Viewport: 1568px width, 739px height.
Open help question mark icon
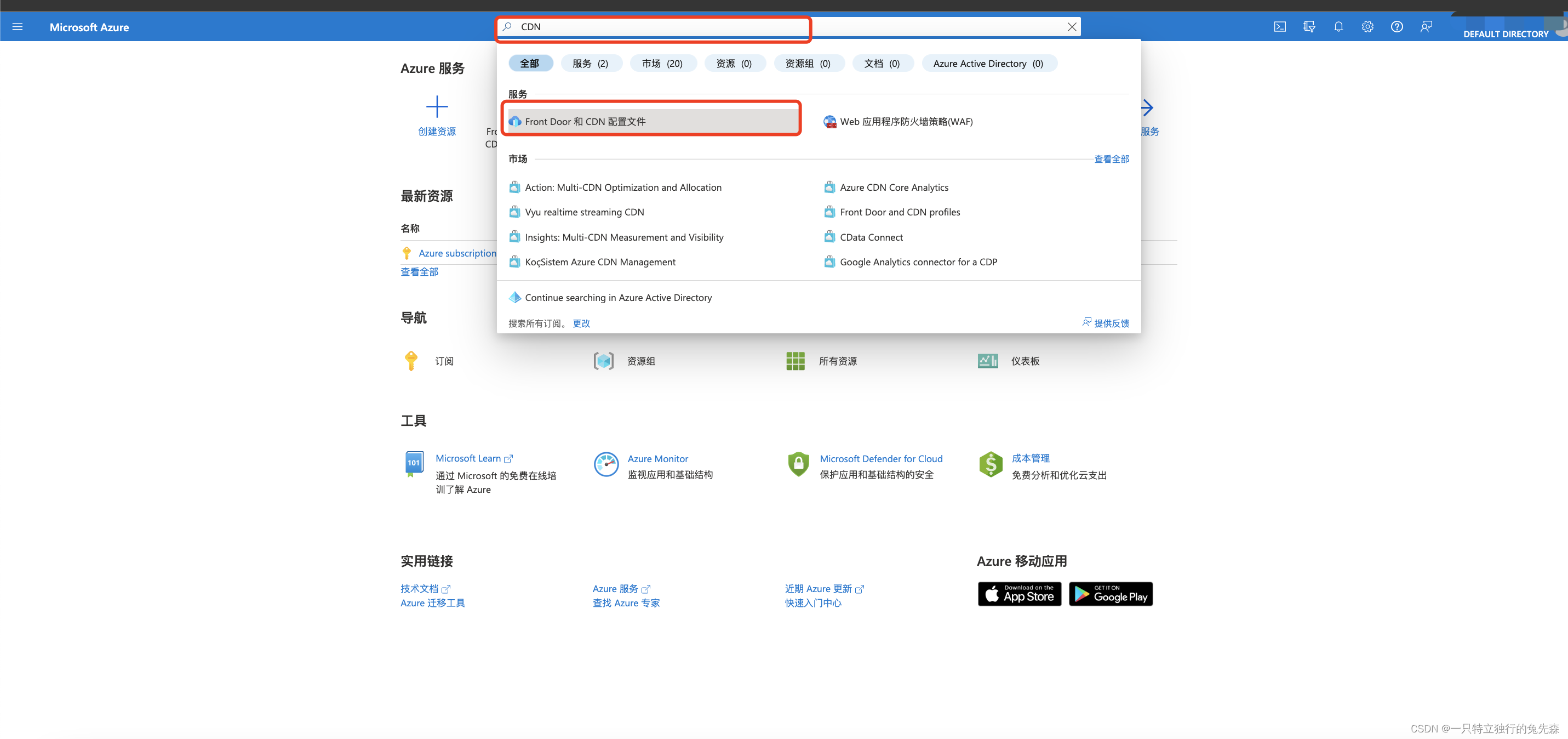(x=1397, y=27)
